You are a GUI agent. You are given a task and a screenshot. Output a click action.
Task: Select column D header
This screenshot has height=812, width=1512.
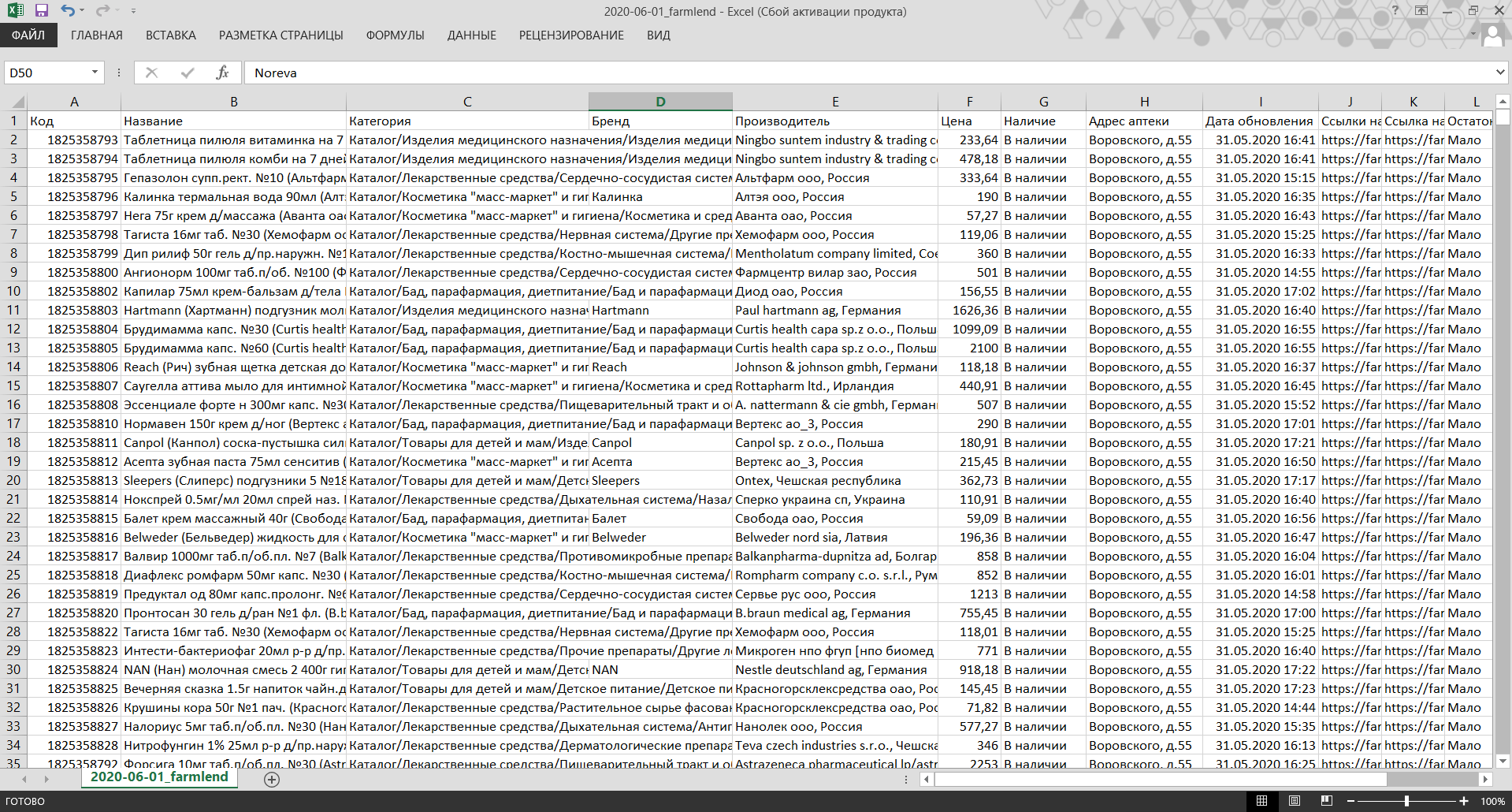[x=660, y=102]
